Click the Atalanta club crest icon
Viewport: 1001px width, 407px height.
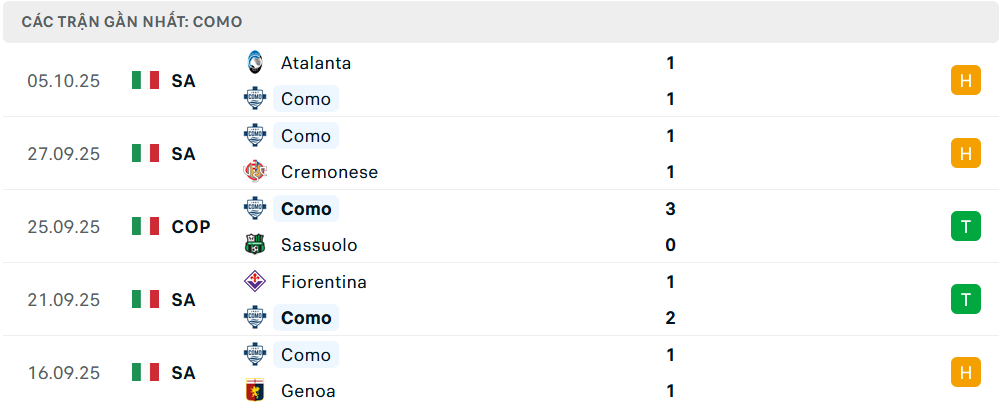point(254,62)
